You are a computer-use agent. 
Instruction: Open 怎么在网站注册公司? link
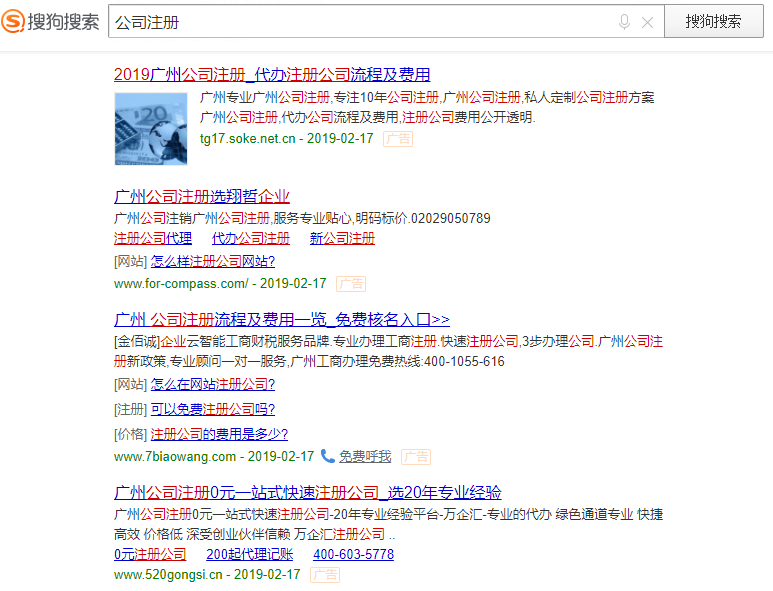tap(212, 384)
